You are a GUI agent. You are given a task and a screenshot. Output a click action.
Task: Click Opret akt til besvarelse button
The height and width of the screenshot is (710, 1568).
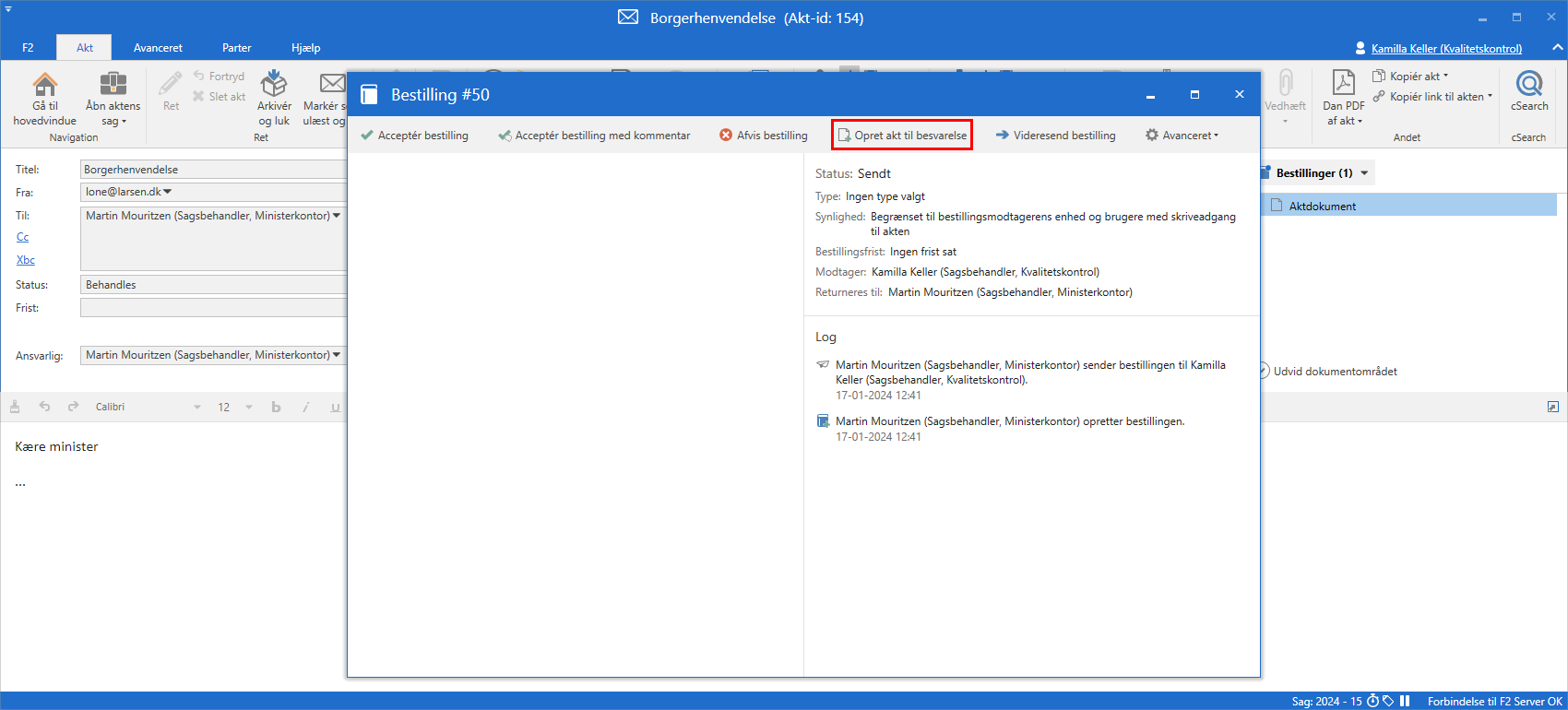(x=902, y=136)
